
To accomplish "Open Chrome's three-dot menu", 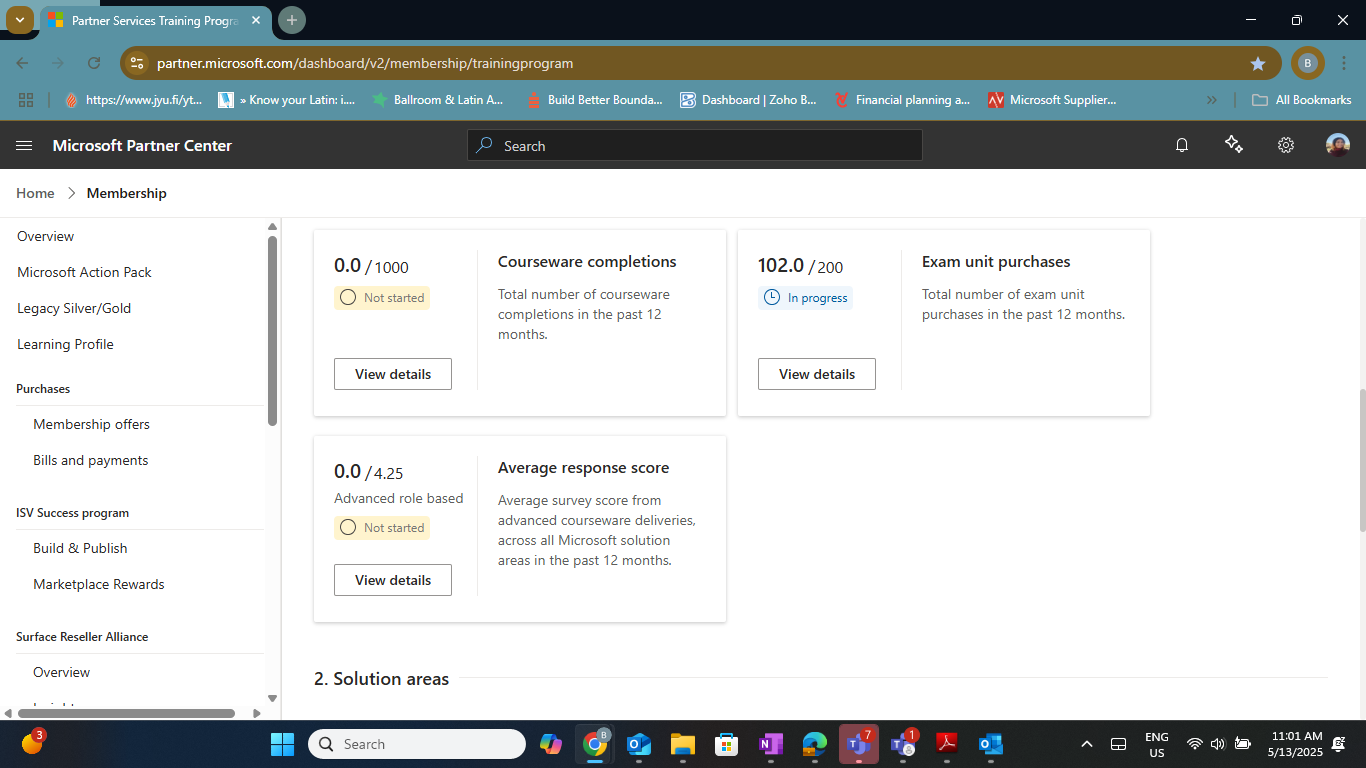I will [x=1343, y=62].
